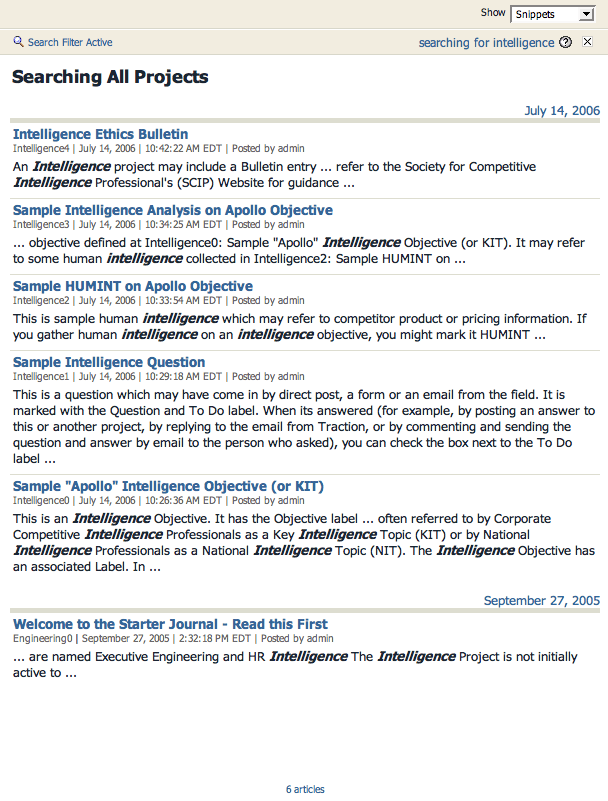The image size is (608, 801).
Task: Click the September 27, 2005 date header
Action: [542, 601]
